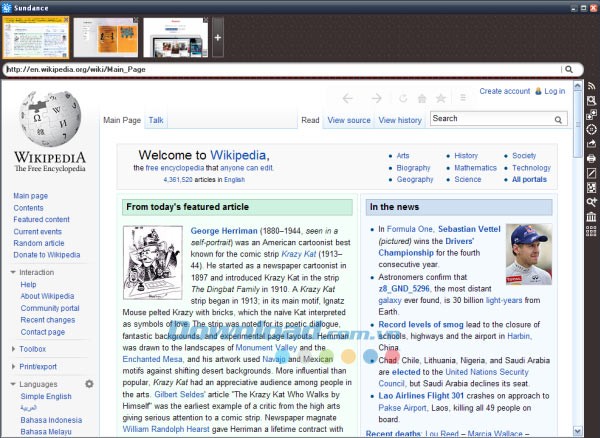Expand the Print/export sidebar section

pyautogui.click(x=39, y=366)
